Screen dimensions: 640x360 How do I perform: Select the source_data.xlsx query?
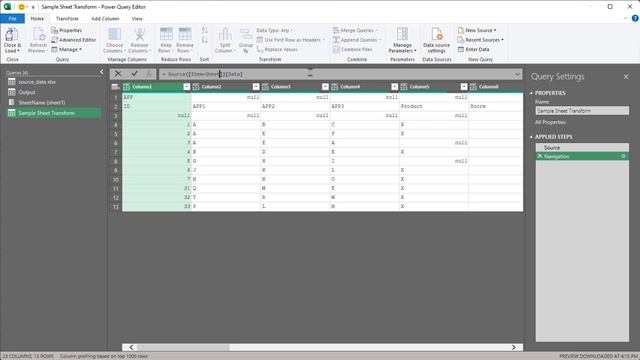point(53,82)
